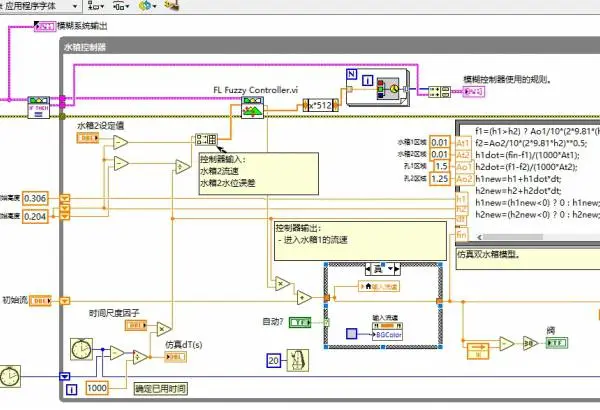Click the case structure selector terminal
600x410 pixels.
pos(326,322)
